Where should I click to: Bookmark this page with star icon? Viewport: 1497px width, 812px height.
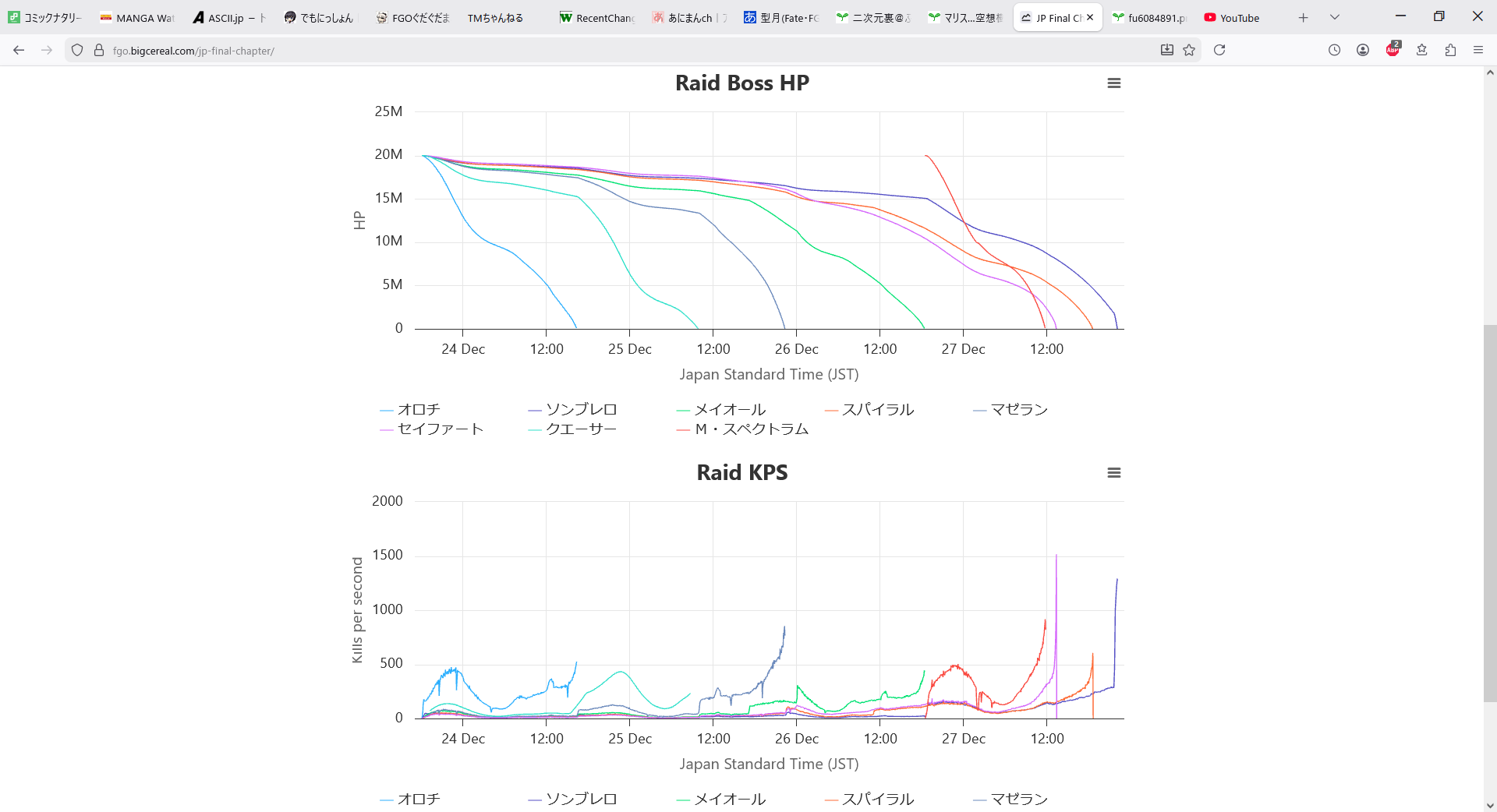(1189, 50)
